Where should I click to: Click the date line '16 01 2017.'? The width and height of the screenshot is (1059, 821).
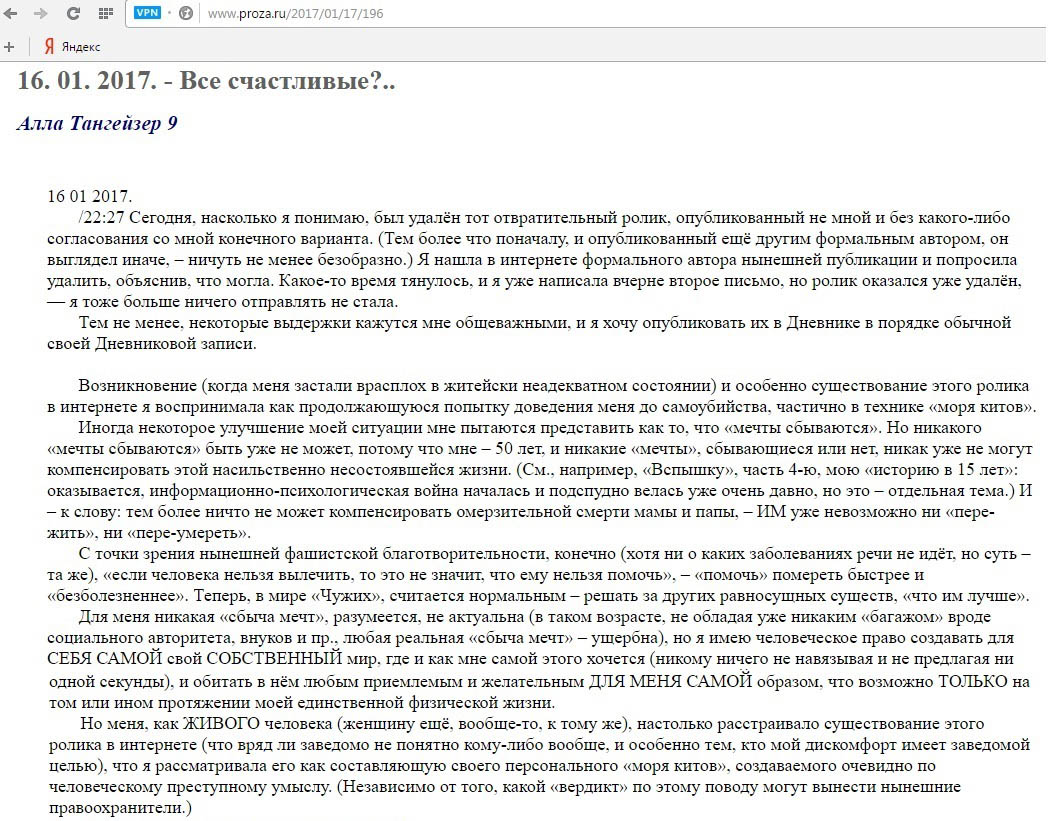[89, 196]
